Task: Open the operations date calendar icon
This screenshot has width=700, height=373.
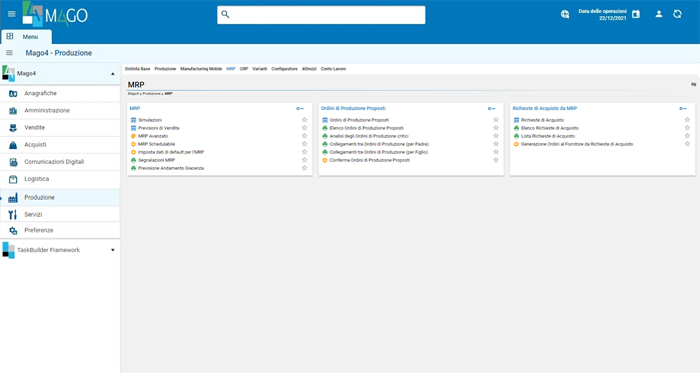Action: [x=636, y=14]
